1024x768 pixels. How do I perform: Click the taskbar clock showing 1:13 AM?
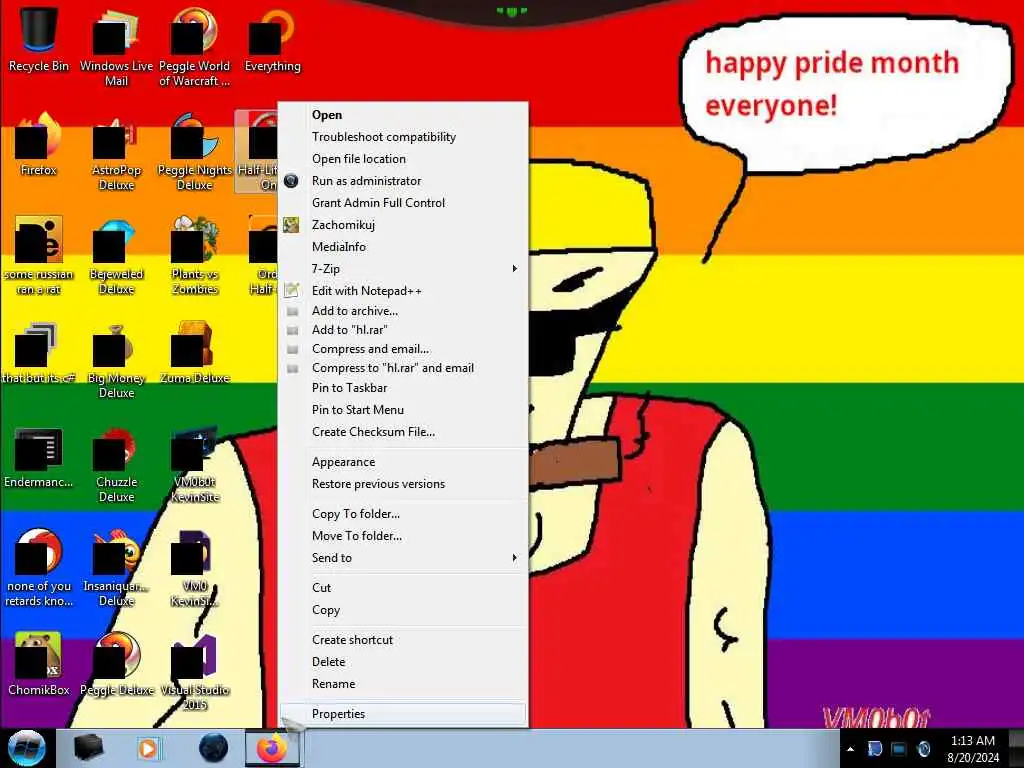coord(972,749)
